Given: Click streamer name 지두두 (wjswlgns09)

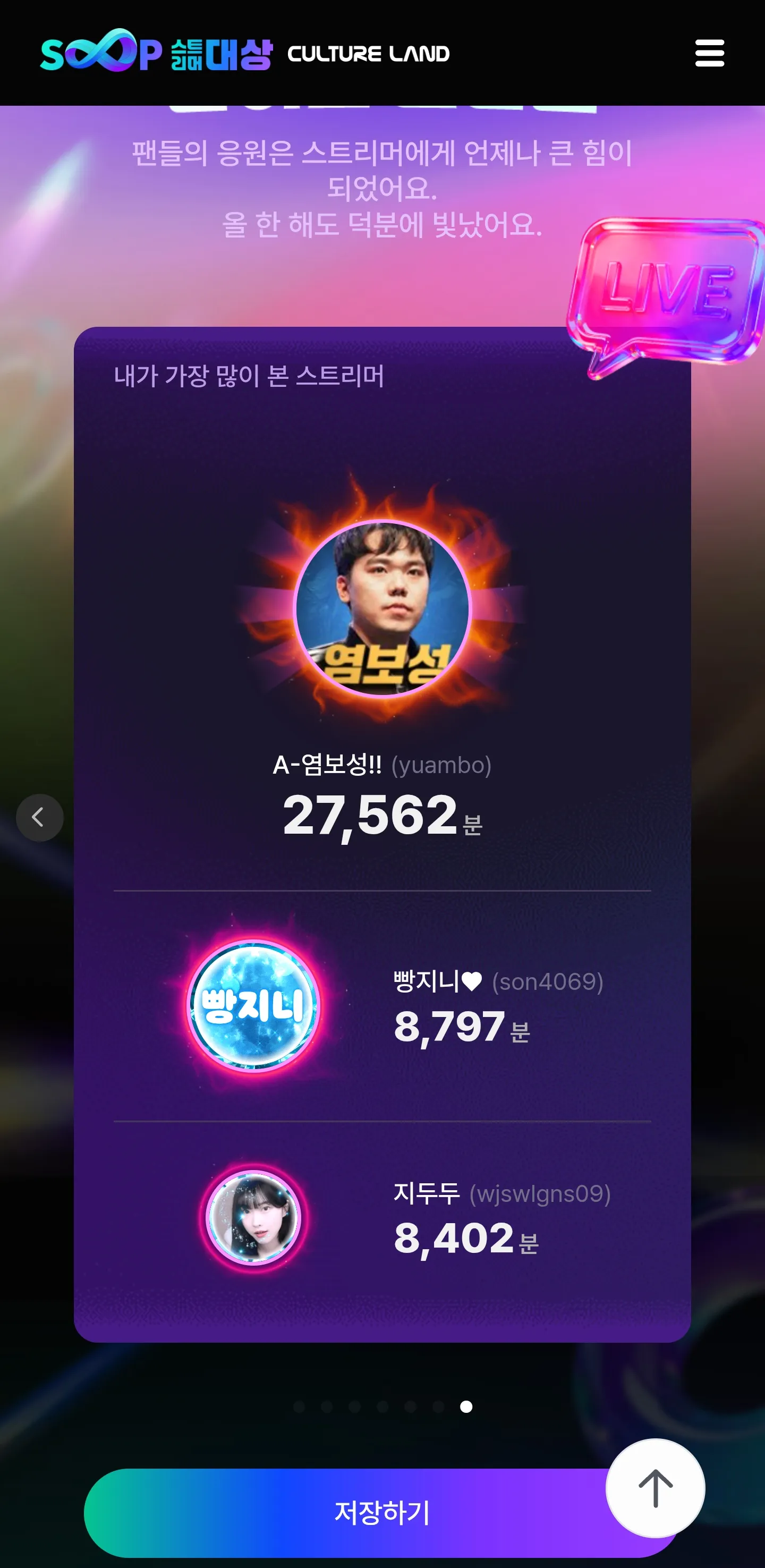Looking at the screenshot, I should point(502,1193).
